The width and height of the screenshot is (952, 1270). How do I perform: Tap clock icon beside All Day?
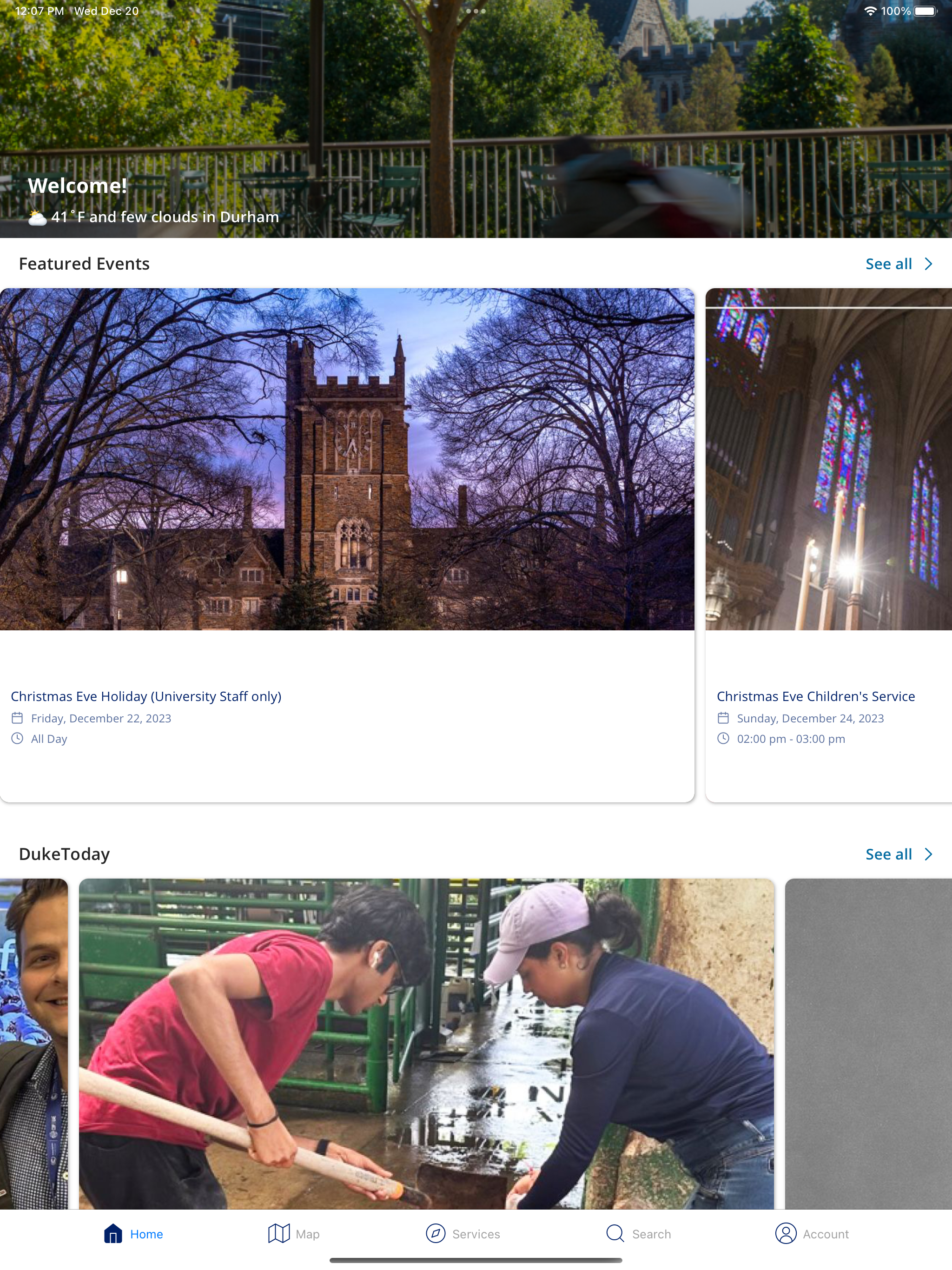click(18, 738)
